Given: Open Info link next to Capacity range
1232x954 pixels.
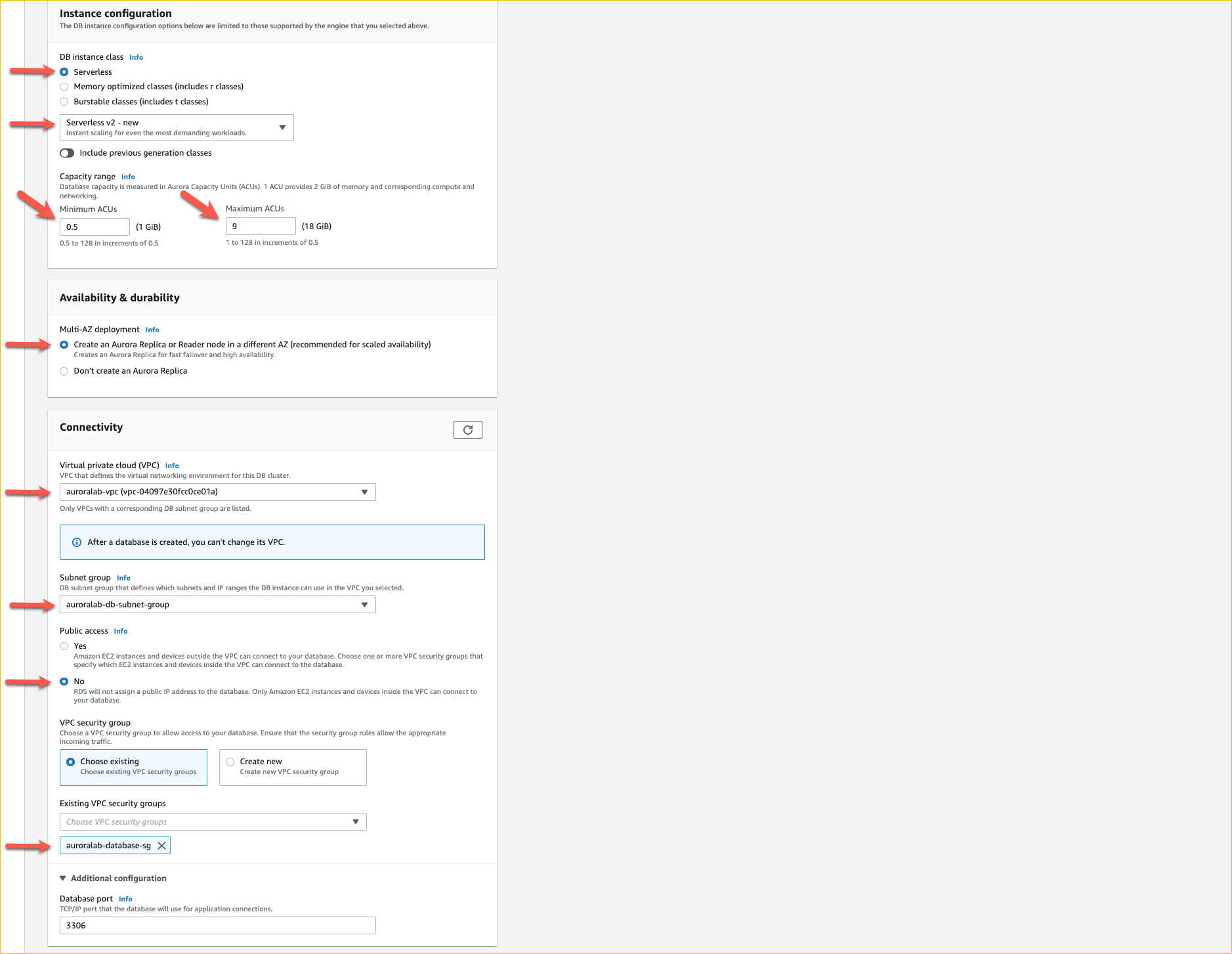Looking at the screenshot, I should pos(128,177).
